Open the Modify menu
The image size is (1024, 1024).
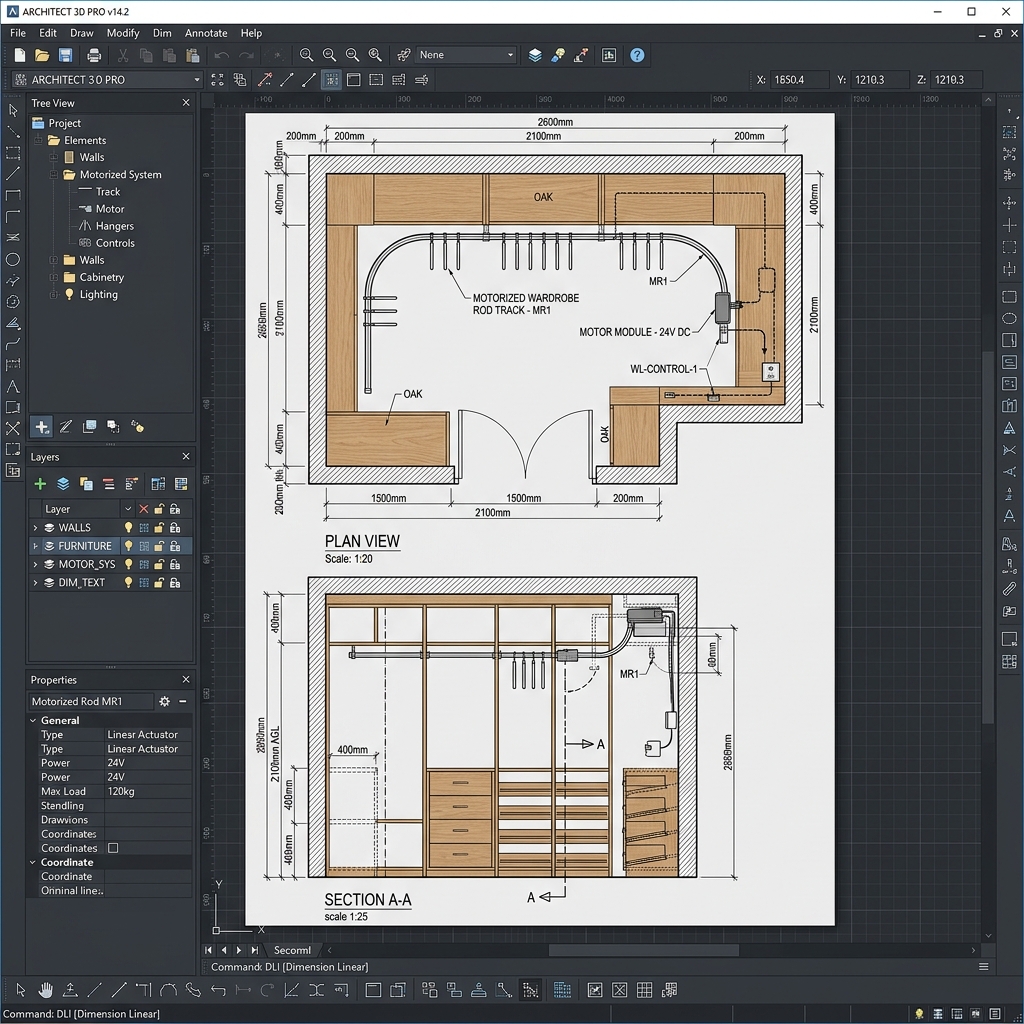tap(123, 33)
